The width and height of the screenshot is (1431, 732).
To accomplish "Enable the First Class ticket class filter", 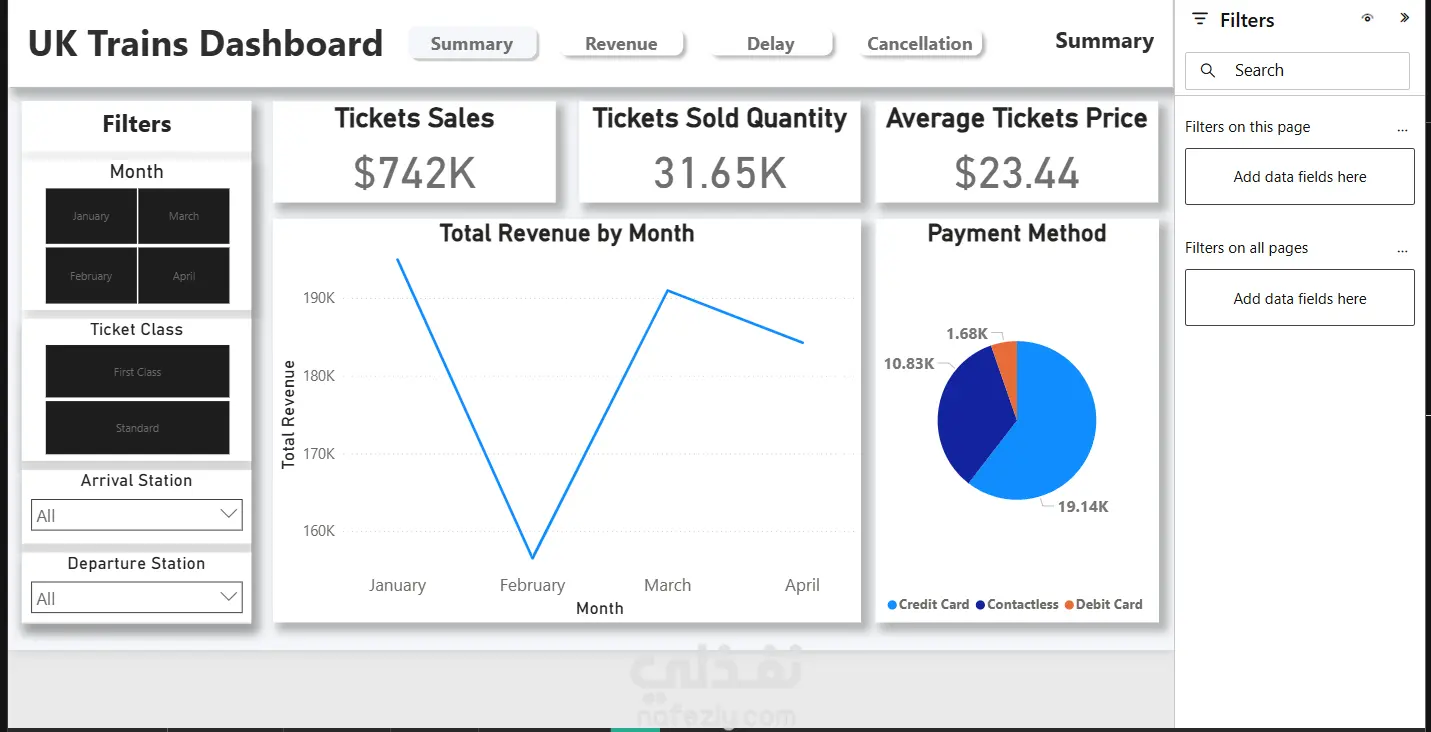I will [x=137, y=372].
